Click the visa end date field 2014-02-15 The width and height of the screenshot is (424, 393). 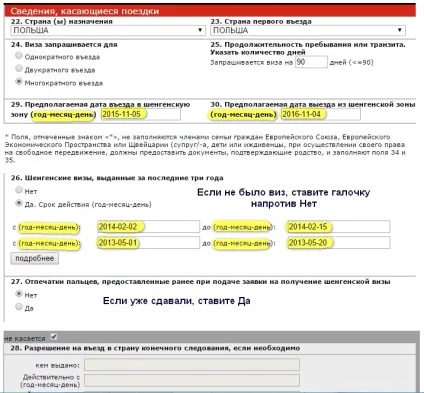tap(338, 227)
